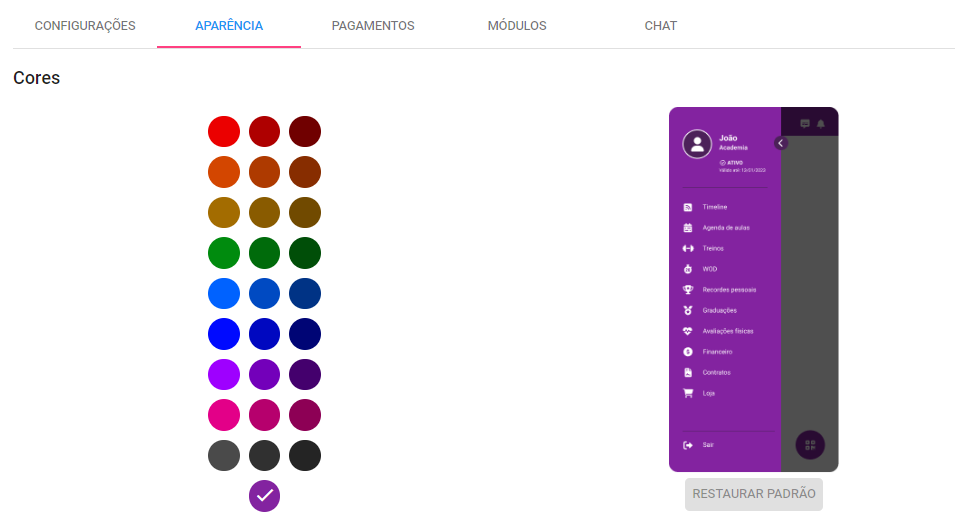Select the medium magenta swatch

click(264, 415)
